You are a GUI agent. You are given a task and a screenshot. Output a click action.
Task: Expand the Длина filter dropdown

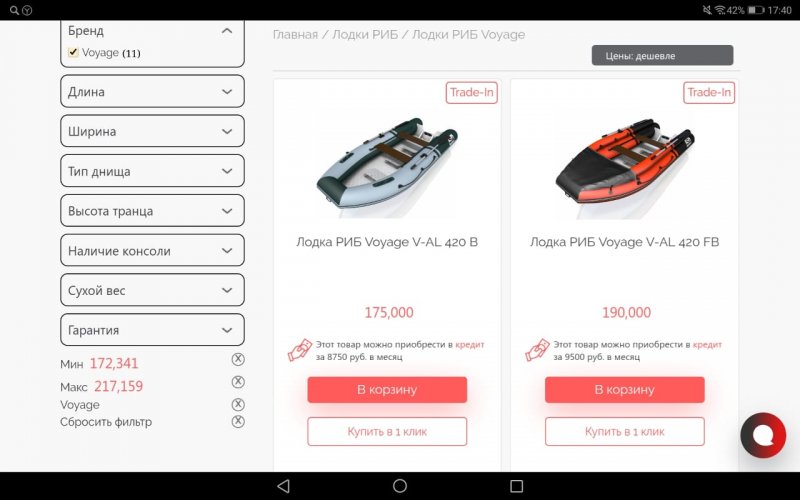152,91
